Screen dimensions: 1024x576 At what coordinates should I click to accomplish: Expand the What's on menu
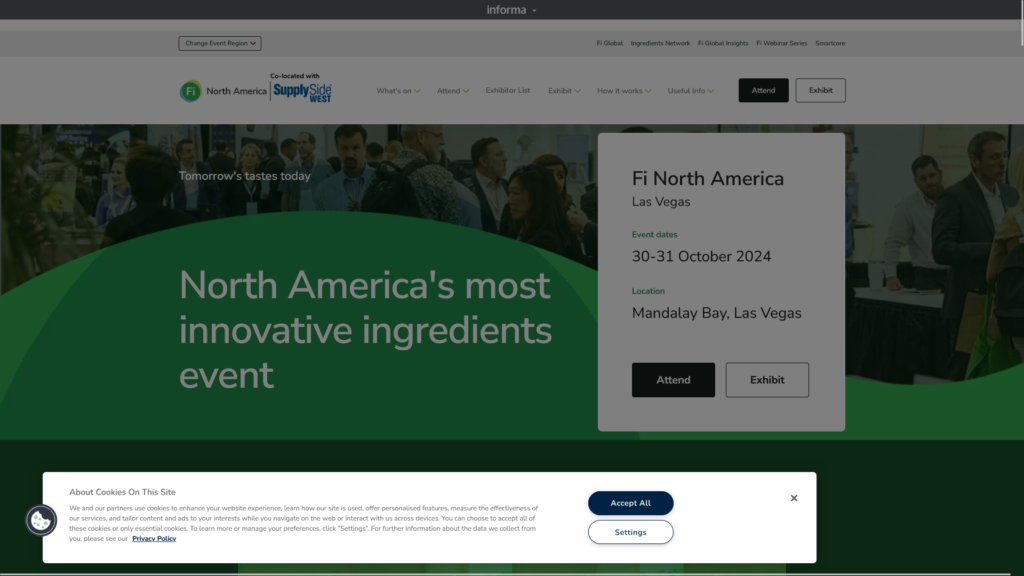398,91
